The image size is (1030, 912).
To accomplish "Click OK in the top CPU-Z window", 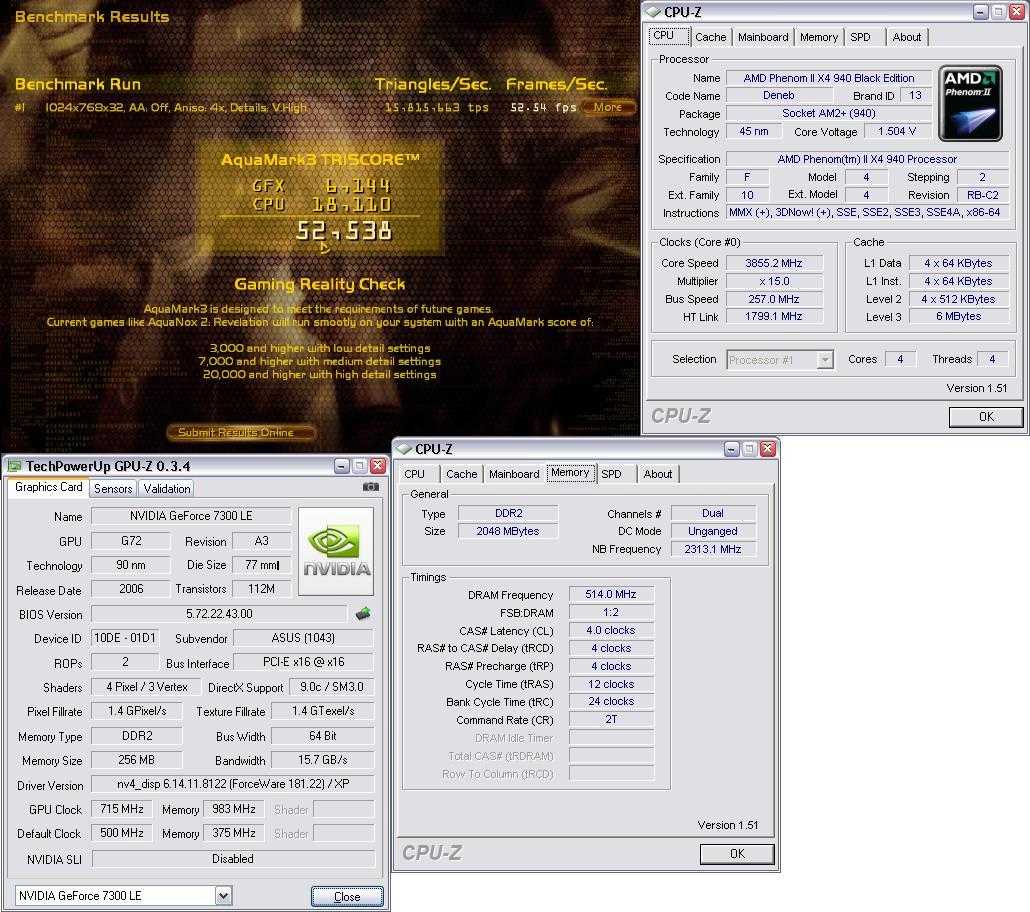I will point(986,417).
